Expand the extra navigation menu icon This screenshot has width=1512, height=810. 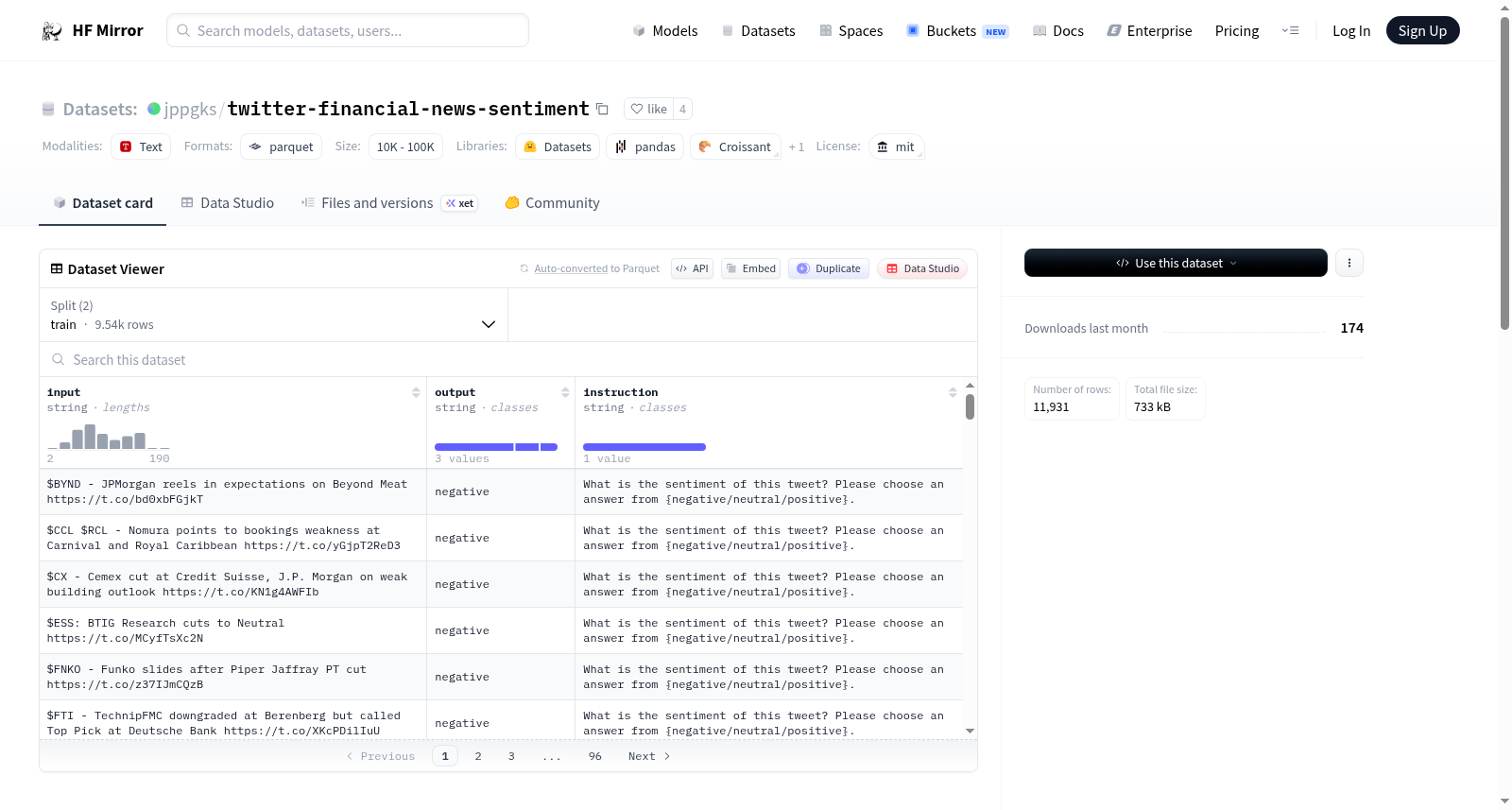[1290, 30]
